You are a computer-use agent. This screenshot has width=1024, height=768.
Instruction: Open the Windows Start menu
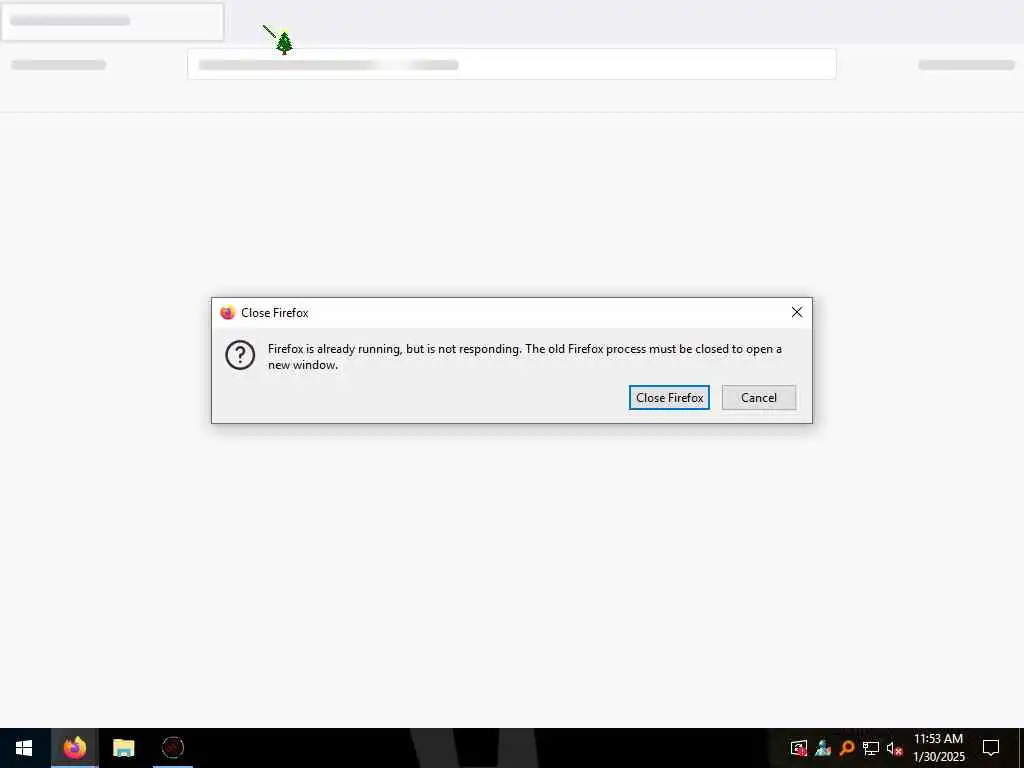pos(24,748)
